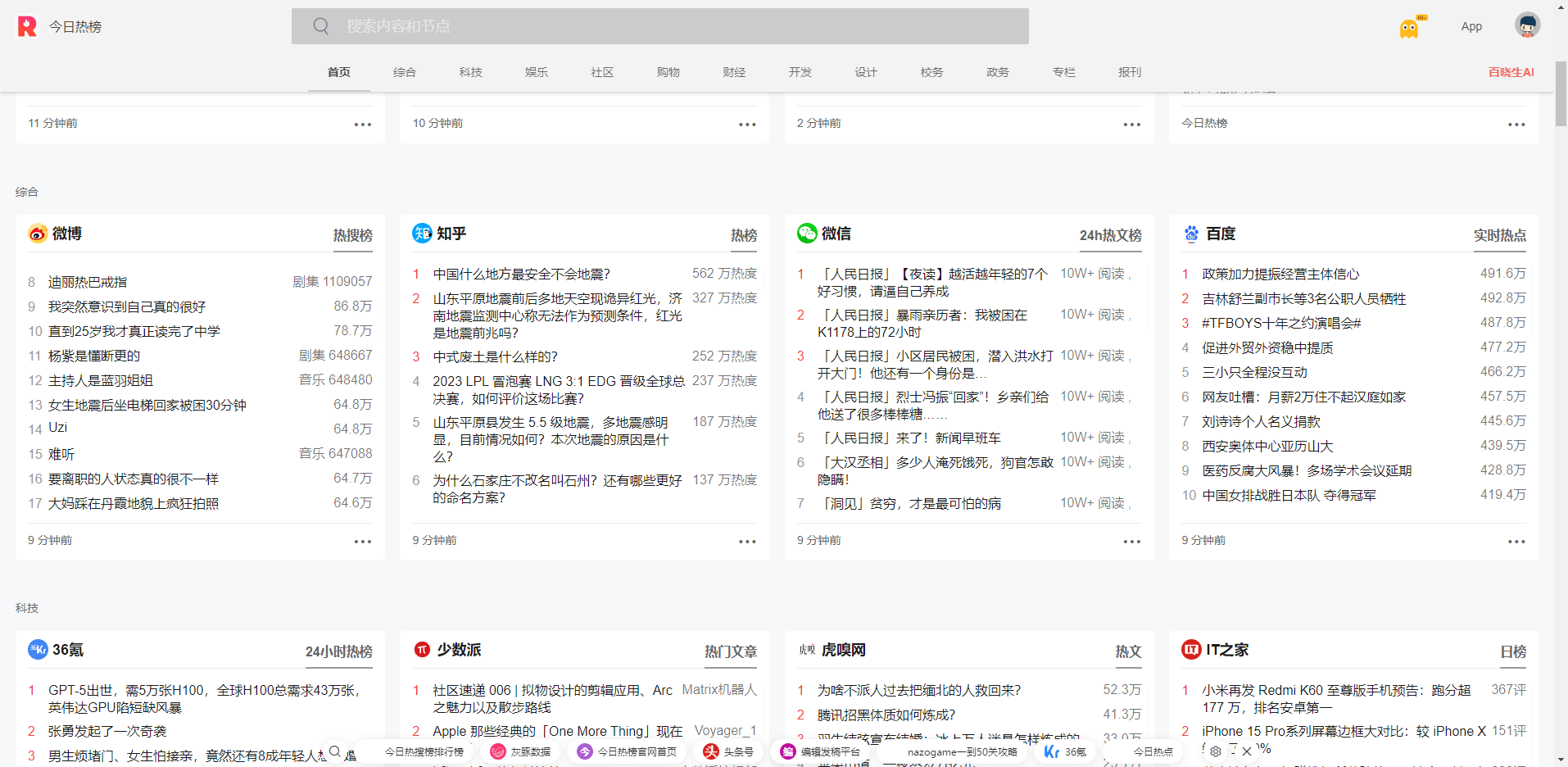Image resolution: width=1568 pixels, height=767 pixels.
Task: Open Baidu card three-dot menu
Action: (1516, 542)
